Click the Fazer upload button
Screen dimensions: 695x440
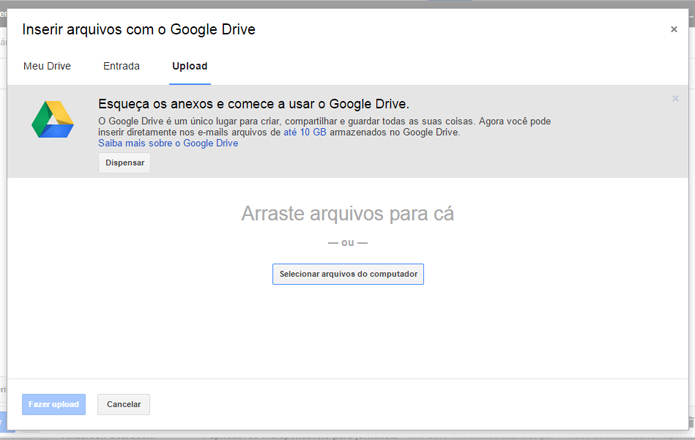[54, 404]
